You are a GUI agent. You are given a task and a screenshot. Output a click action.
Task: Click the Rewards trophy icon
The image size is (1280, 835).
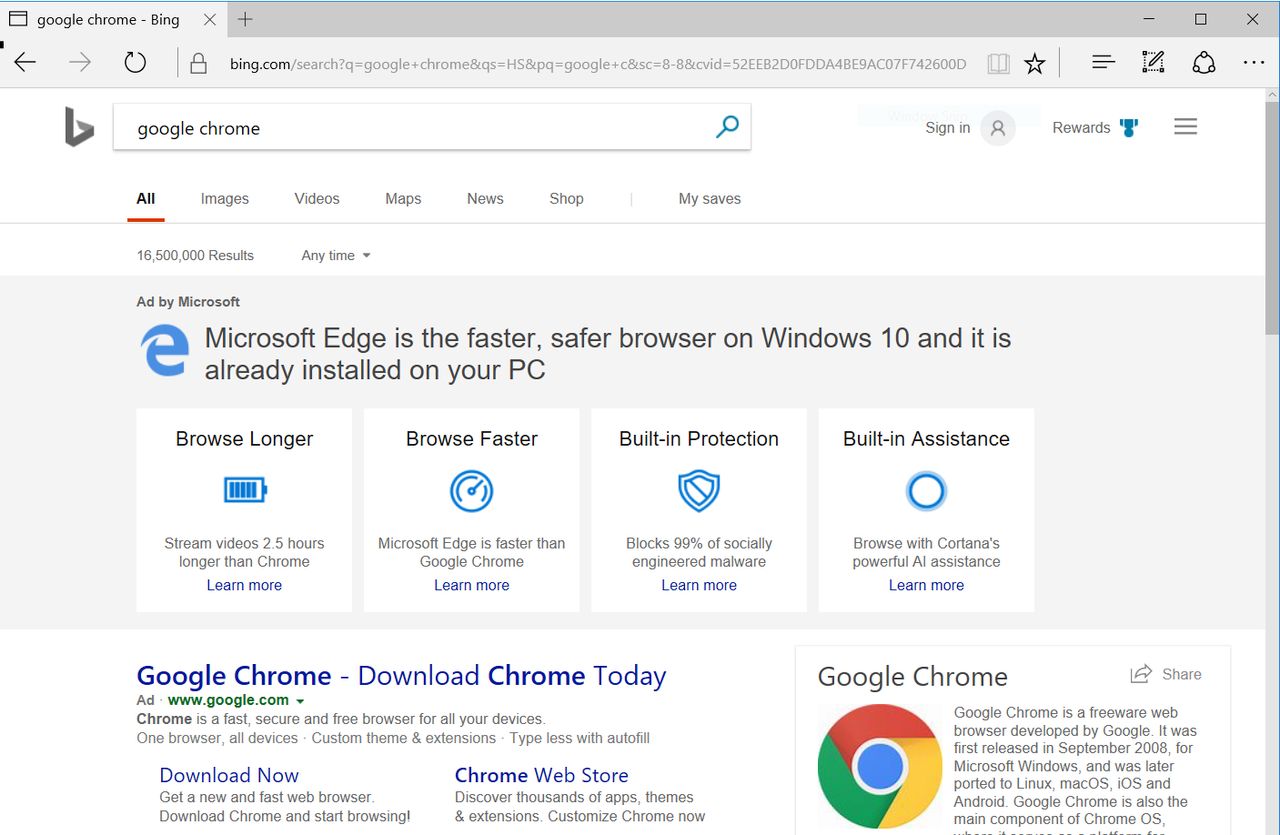tap(1129, 128)
